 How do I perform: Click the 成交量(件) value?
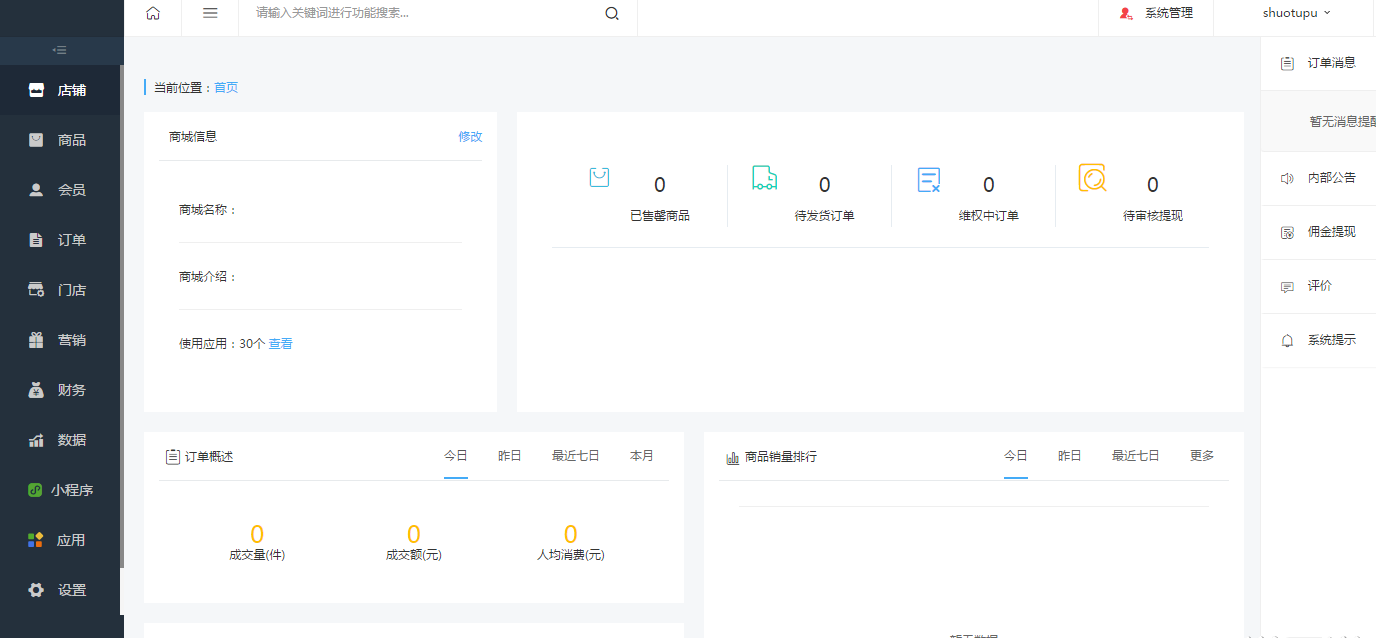tap(257, 534)
